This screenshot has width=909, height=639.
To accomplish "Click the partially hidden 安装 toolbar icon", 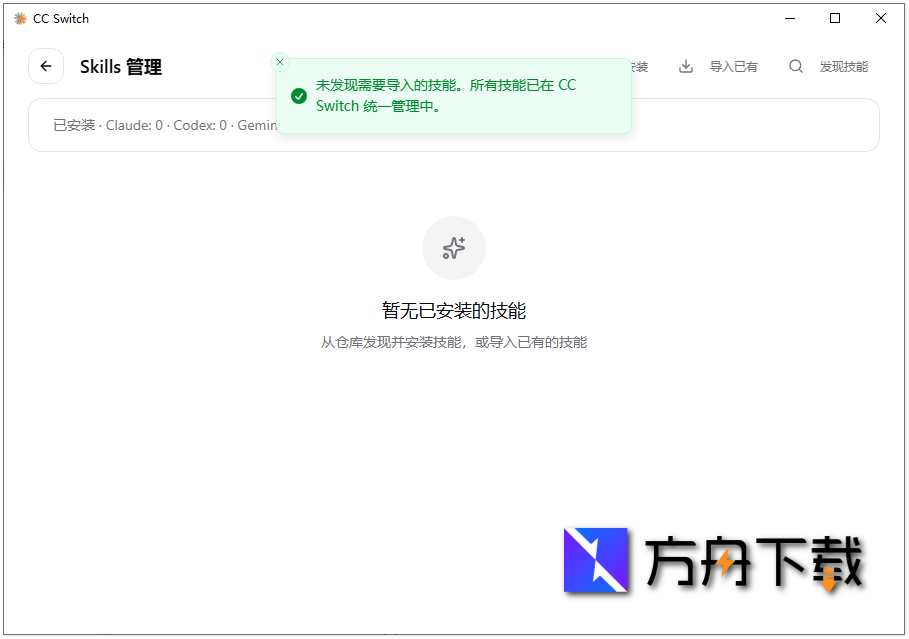I will [x=640, y=66].
